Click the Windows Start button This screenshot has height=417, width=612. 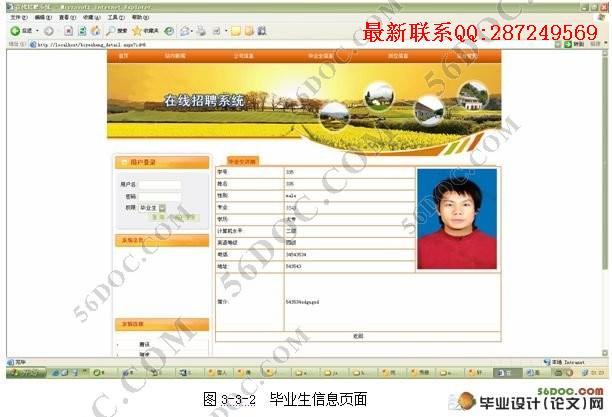tap(26, 372)
